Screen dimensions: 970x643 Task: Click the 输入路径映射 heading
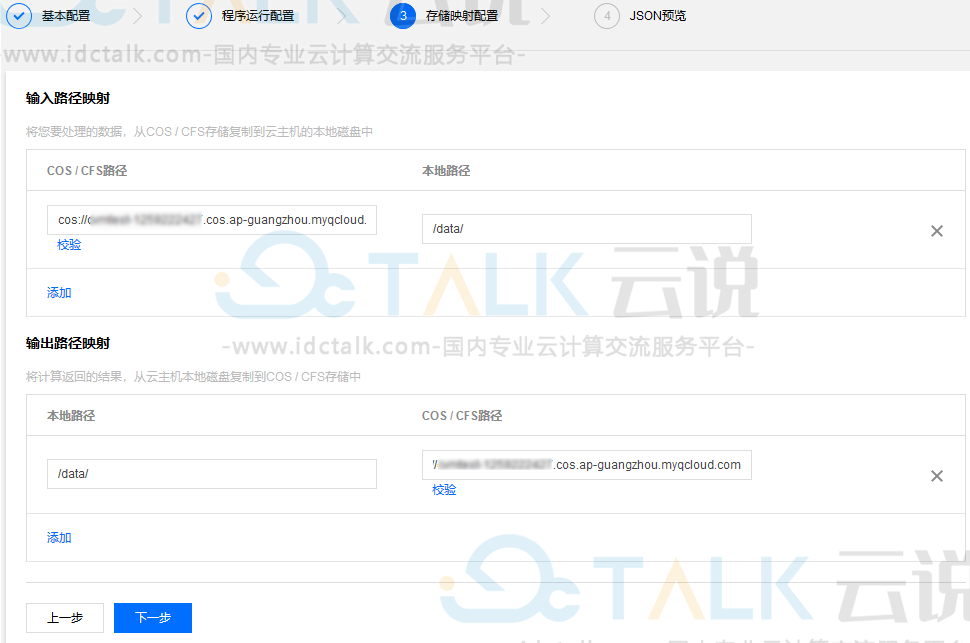[68, 98]
